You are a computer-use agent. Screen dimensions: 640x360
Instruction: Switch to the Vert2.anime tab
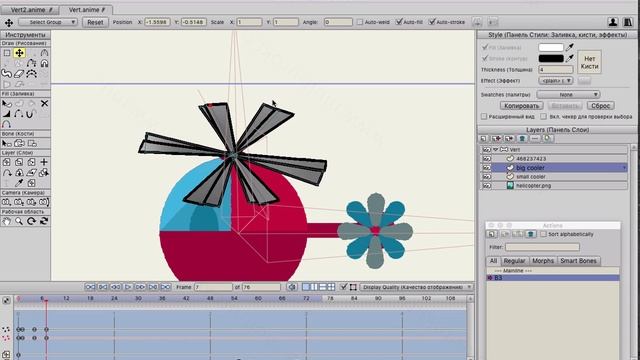tap(30, 9)
